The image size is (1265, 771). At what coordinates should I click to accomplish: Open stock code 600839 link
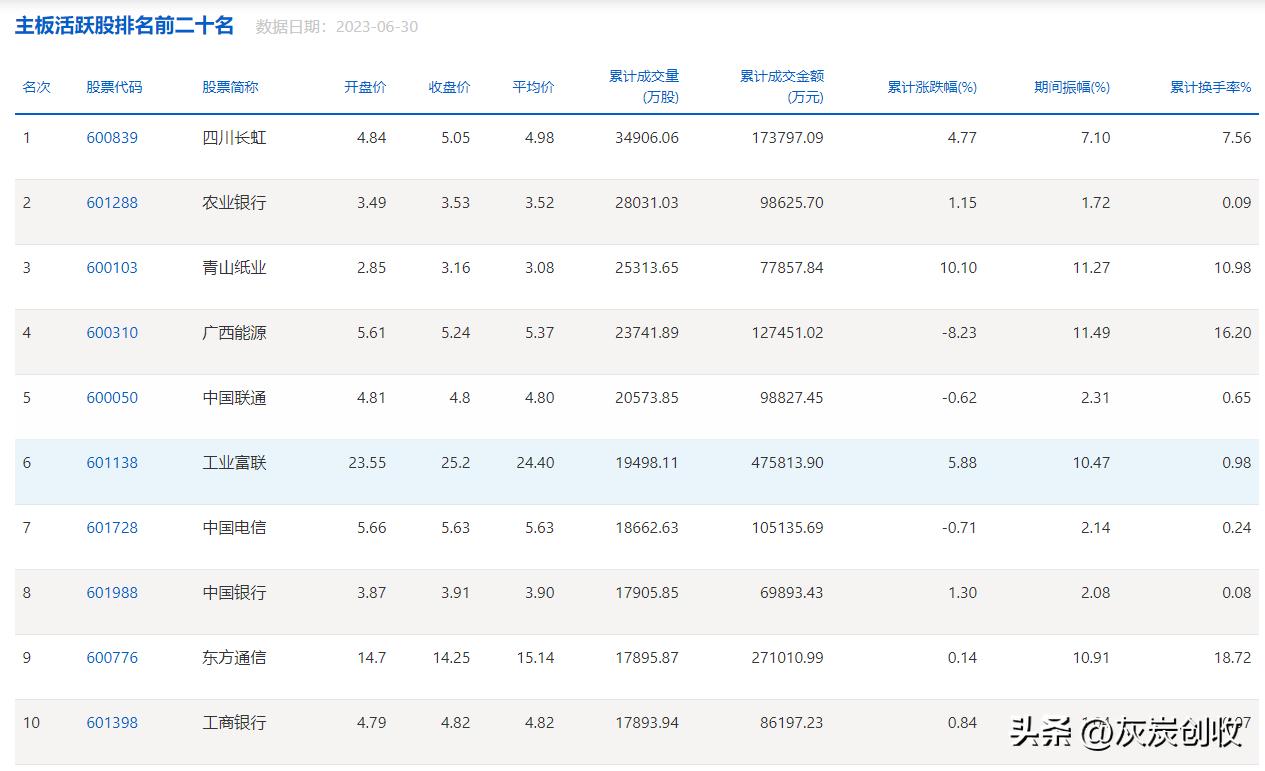click(112, 138)
